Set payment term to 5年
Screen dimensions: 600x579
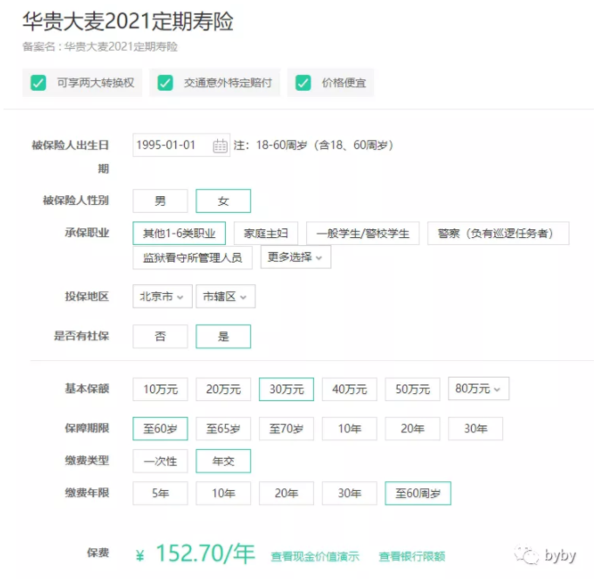point(160,493)
